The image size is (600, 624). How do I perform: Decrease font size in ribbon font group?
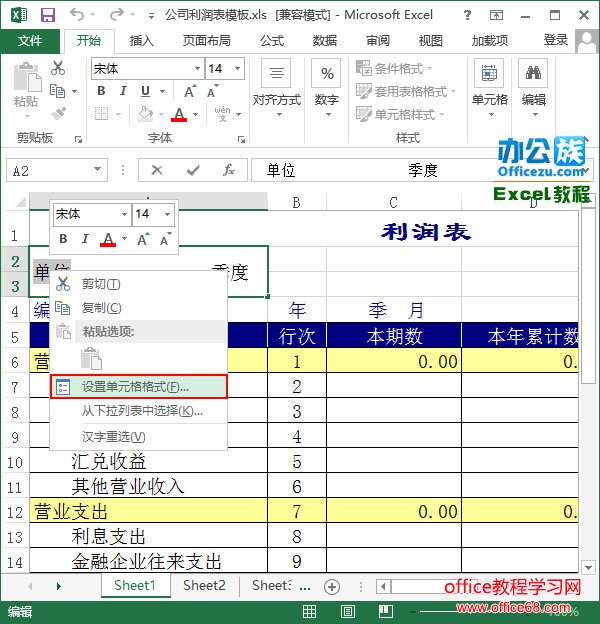[213, 92]
